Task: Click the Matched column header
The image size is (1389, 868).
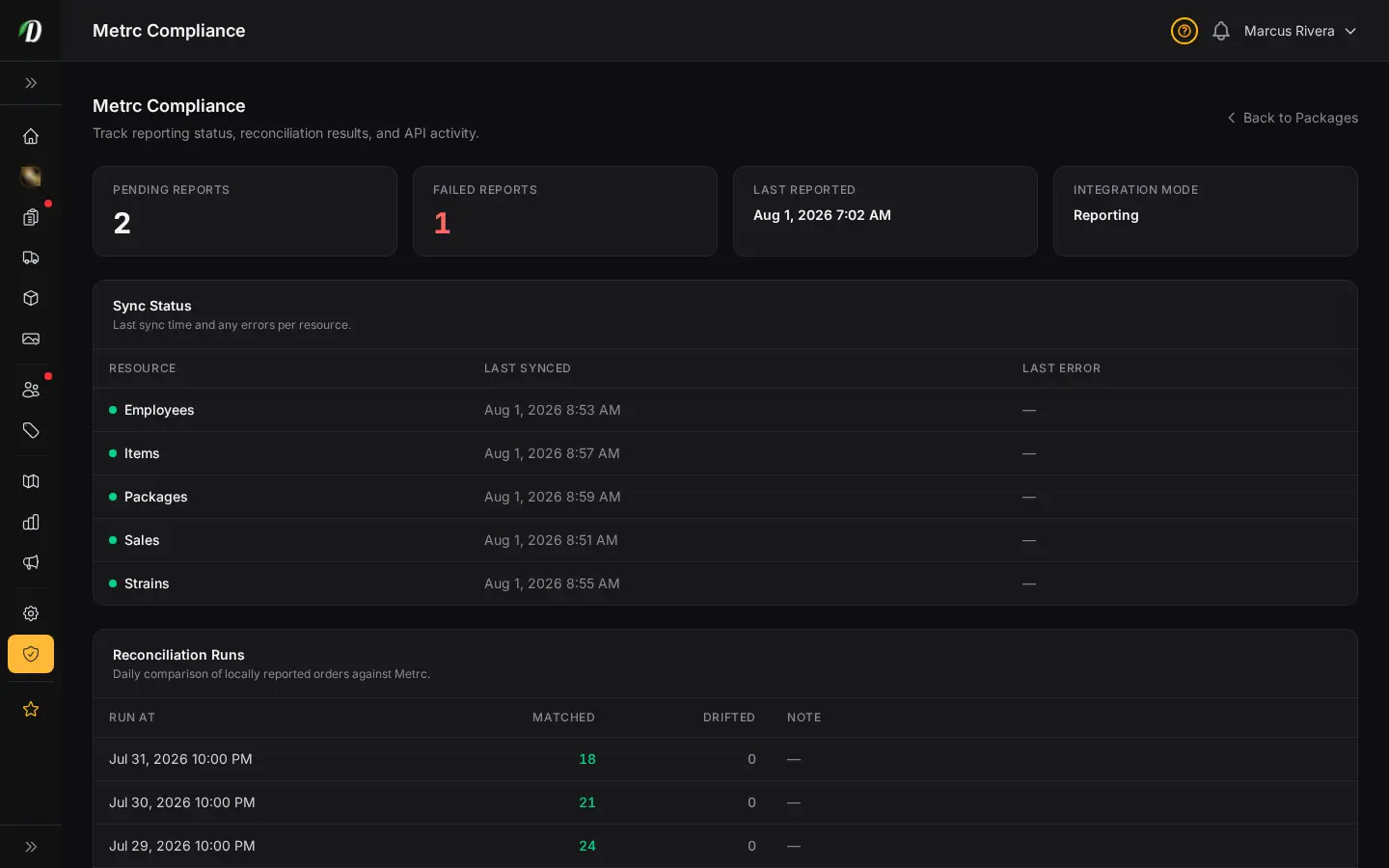Action: point(563,718)
